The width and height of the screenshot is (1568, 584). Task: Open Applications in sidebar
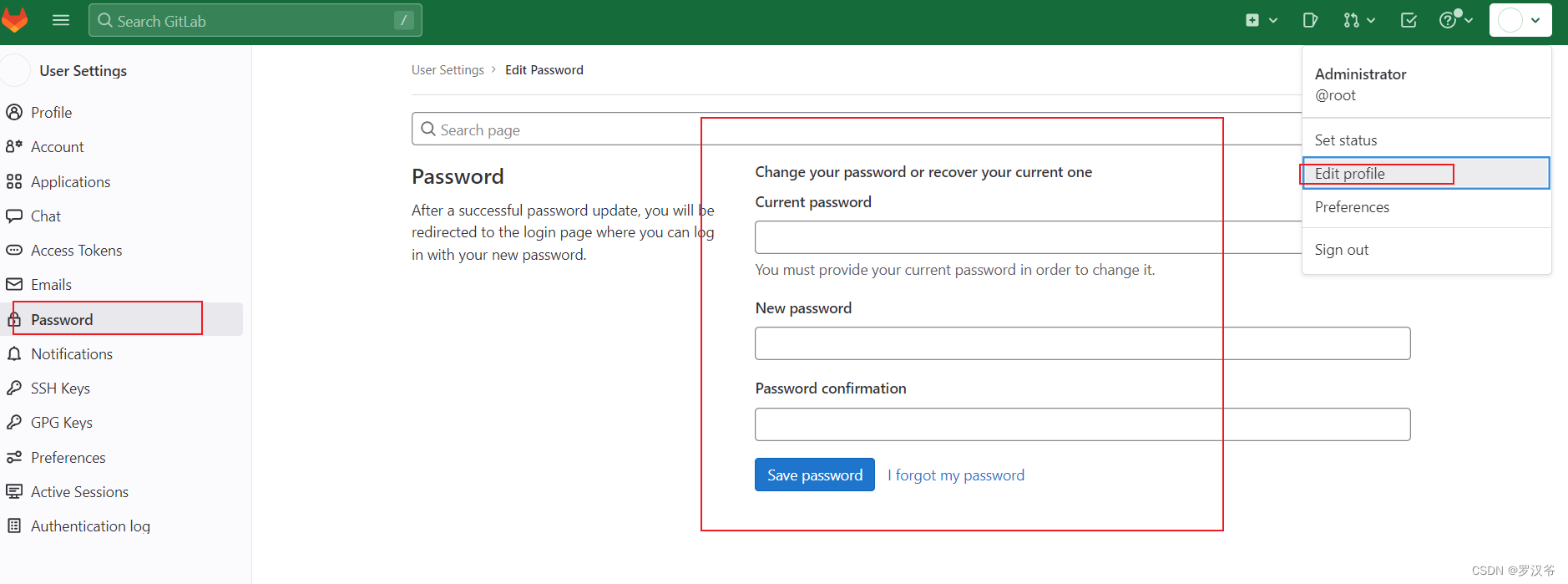click(70, 181)
